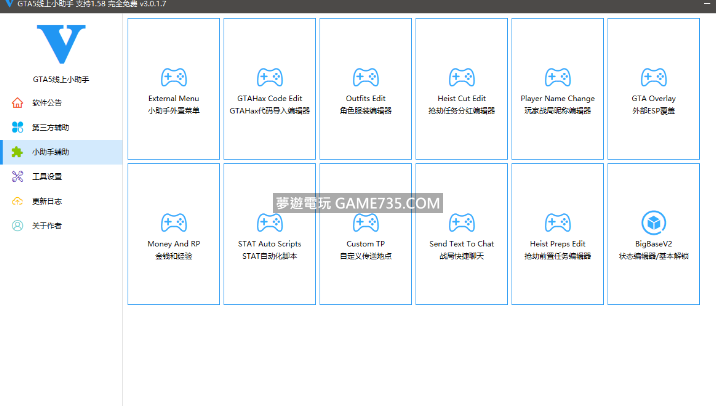Show the 关于作者 sidebar page

point(61,226)
